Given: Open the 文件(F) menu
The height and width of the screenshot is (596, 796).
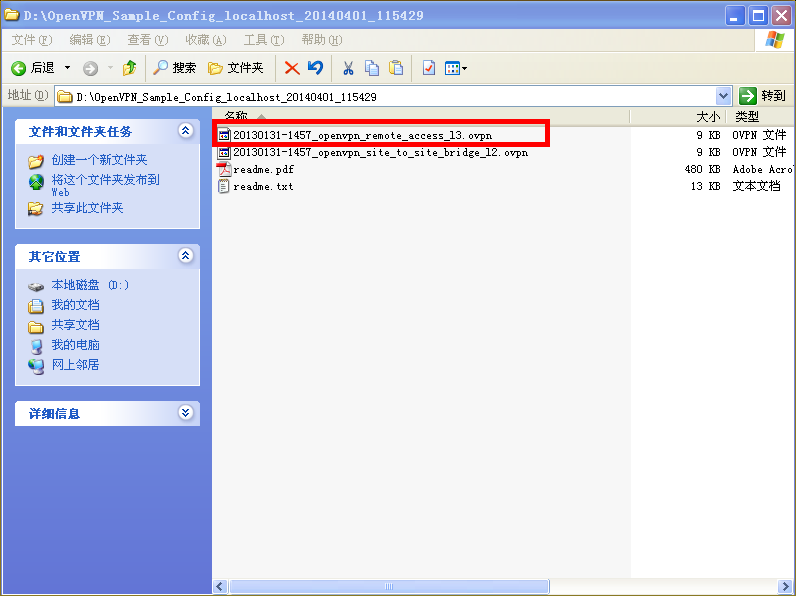Looking at the screenshot, I should click(32, 40).
